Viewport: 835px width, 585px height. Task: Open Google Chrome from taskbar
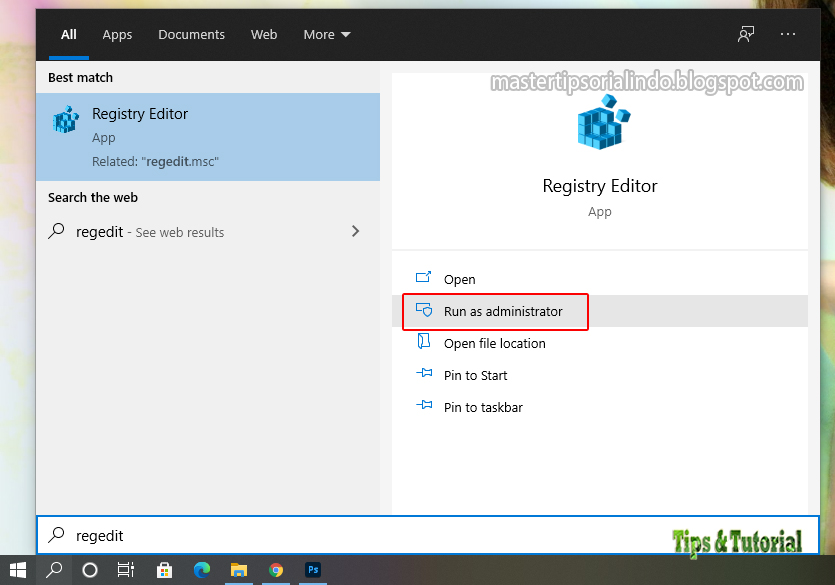(x=276, y=570)
